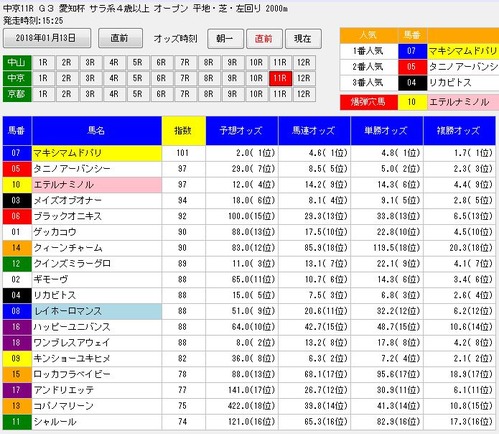Image resolution: width=499 pixels, height=434 pixels.
Task: Select horse ハッピーユニバンス row
Action: (x=249, y=327)
